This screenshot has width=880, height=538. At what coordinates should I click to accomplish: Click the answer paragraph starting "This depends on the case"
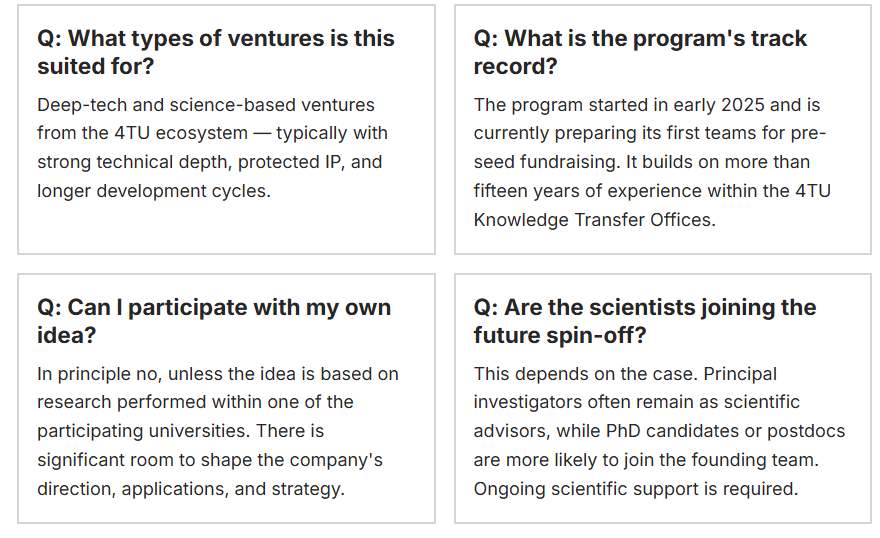point(659,431)
